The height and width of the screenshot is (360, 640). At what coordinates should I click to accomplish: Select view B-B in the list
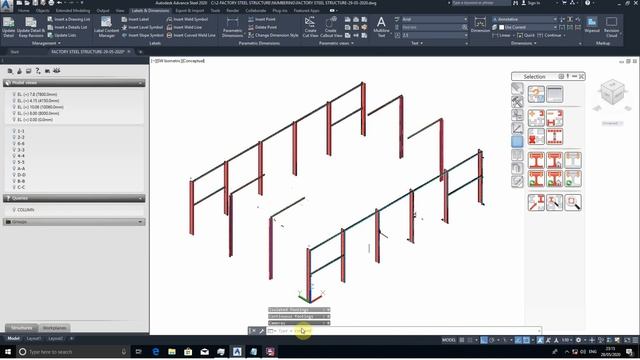point(21,181)
